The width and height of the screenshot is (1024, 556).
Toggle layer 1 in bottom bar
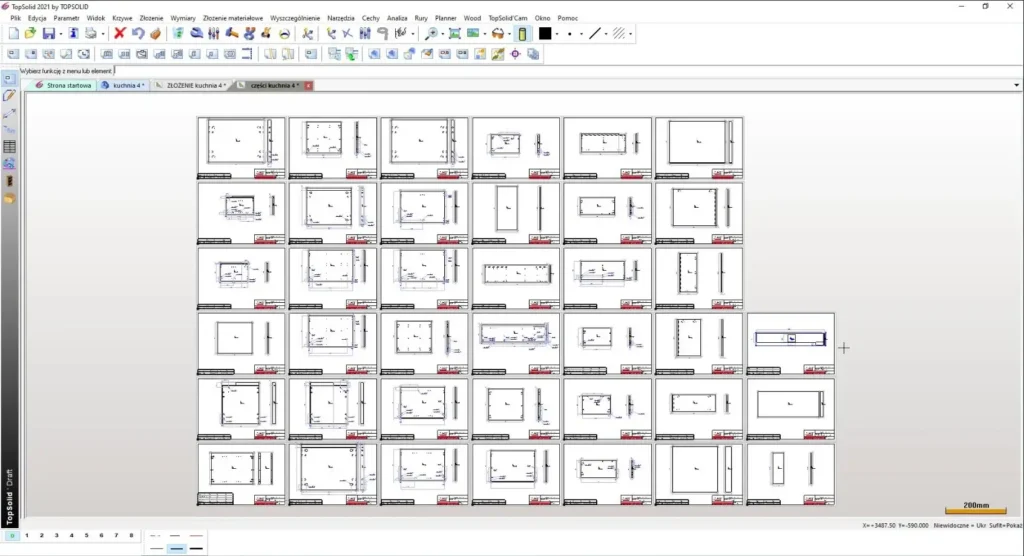(x=26, y=536)
